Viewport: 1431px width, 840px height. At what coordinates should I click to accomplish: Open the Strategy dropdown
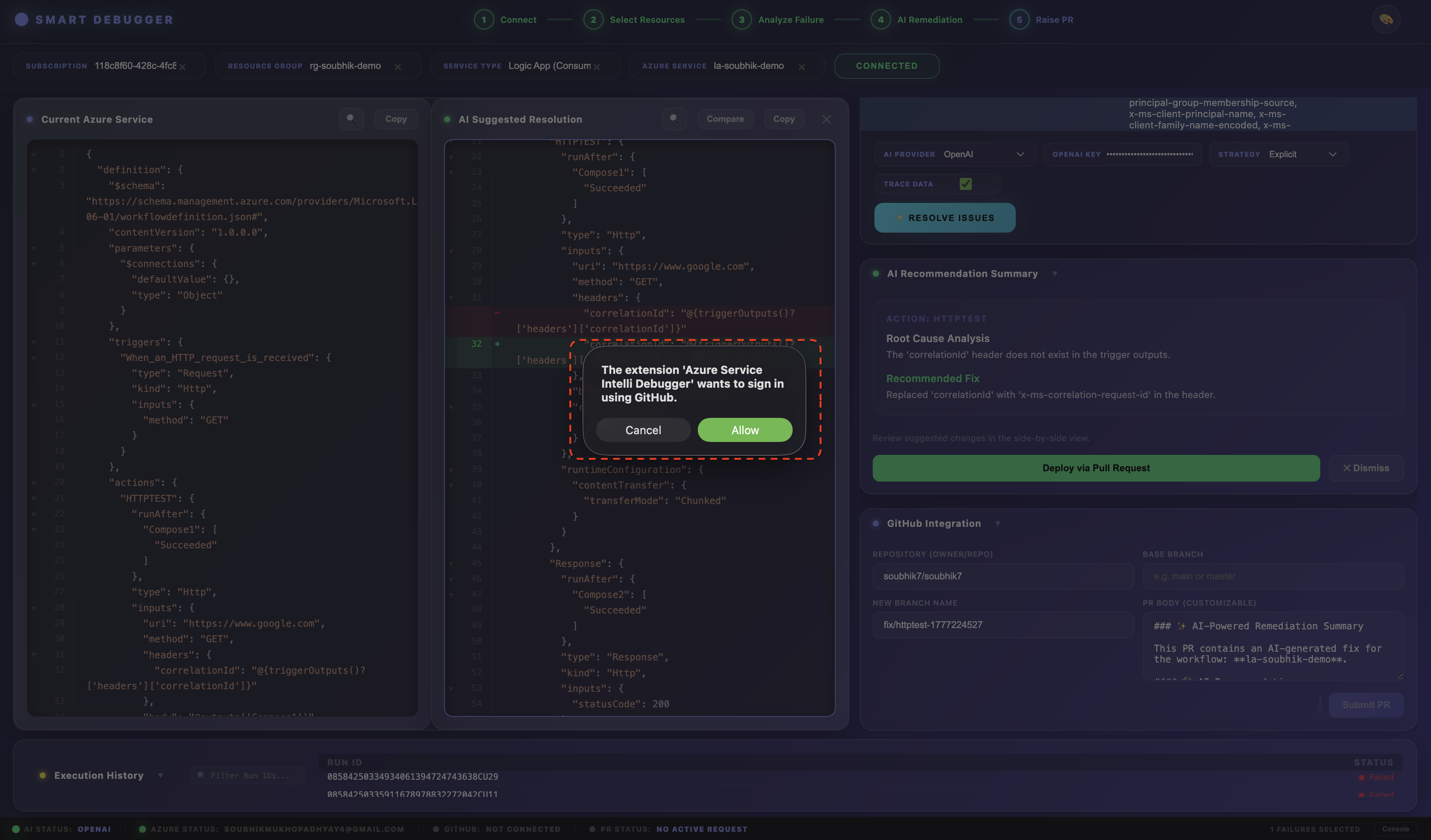point(1278,154)
